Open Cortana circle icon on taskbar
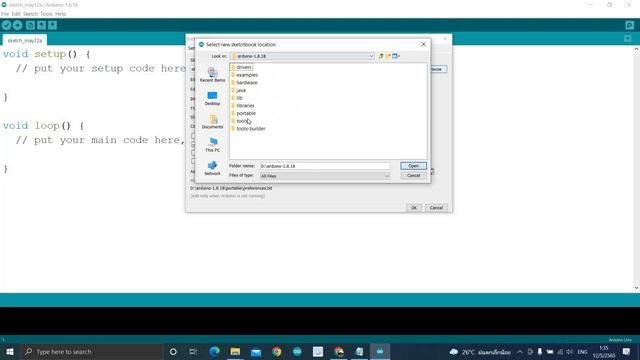Image resolution: width=640 pixels, height=360 pixels. tap(173, 351)
